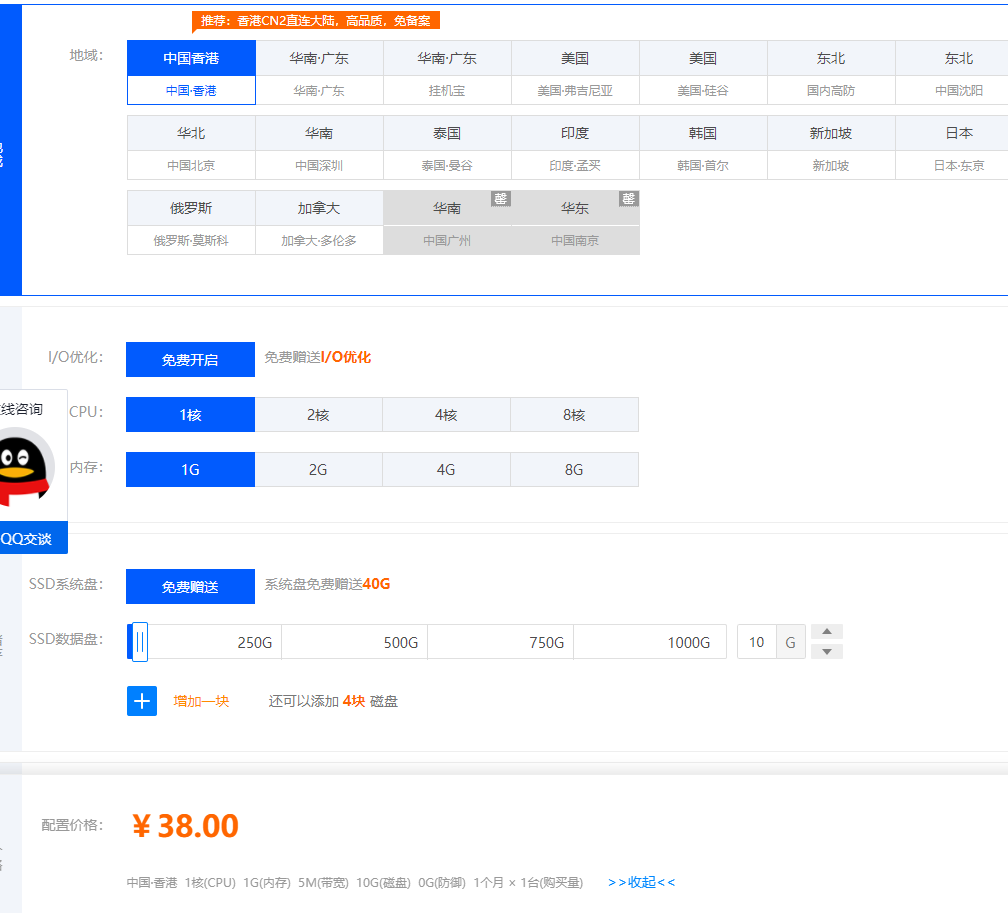Open the QQ交谈 chat button
The height and width of the screenshot is (913, 1008).
pos(28,539)
